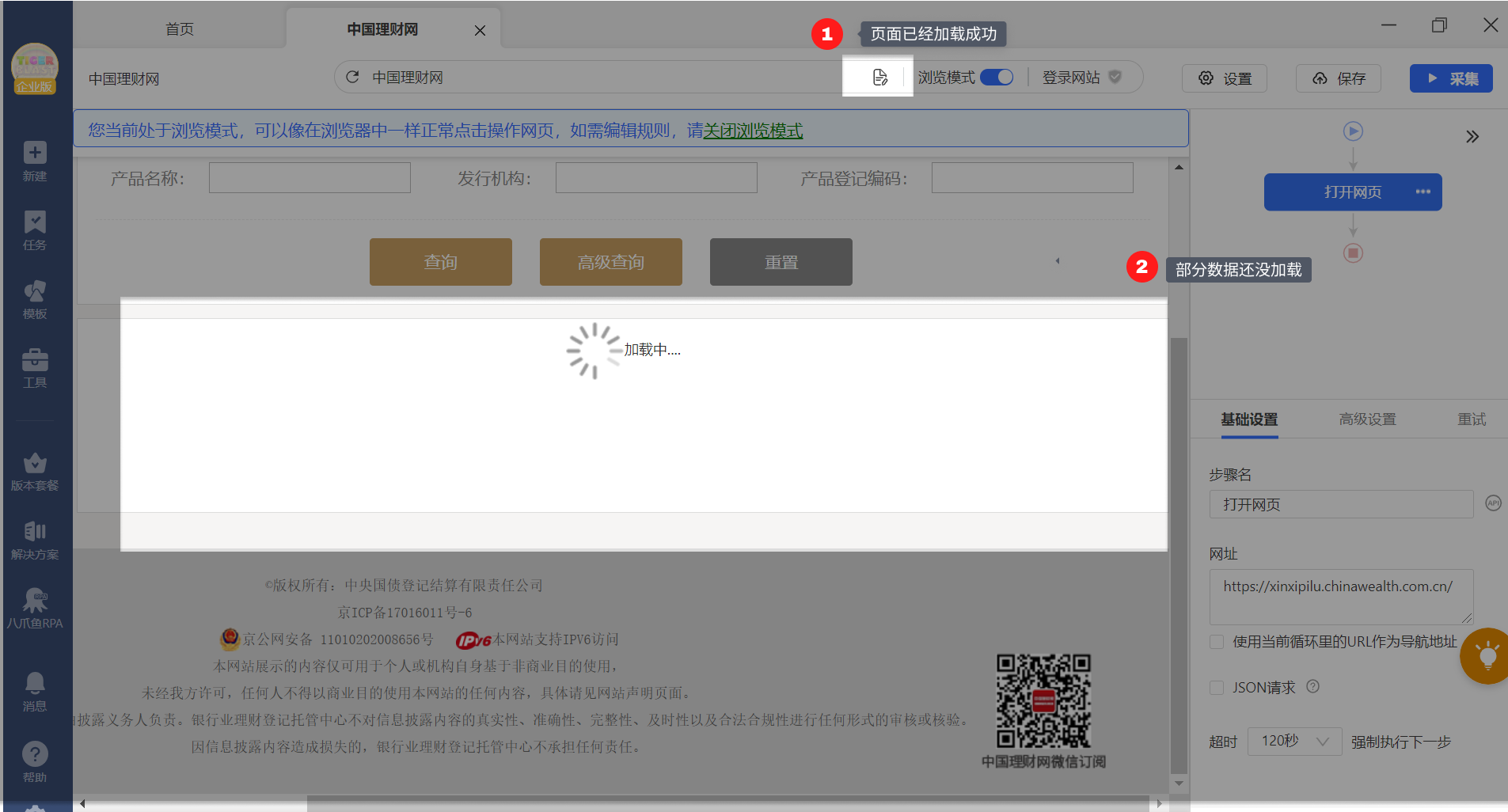Image resolution: width=1508 pixels, height=812 pixels.
Task: Click the 重置 reset button
Action: click(x=781, y=262)
